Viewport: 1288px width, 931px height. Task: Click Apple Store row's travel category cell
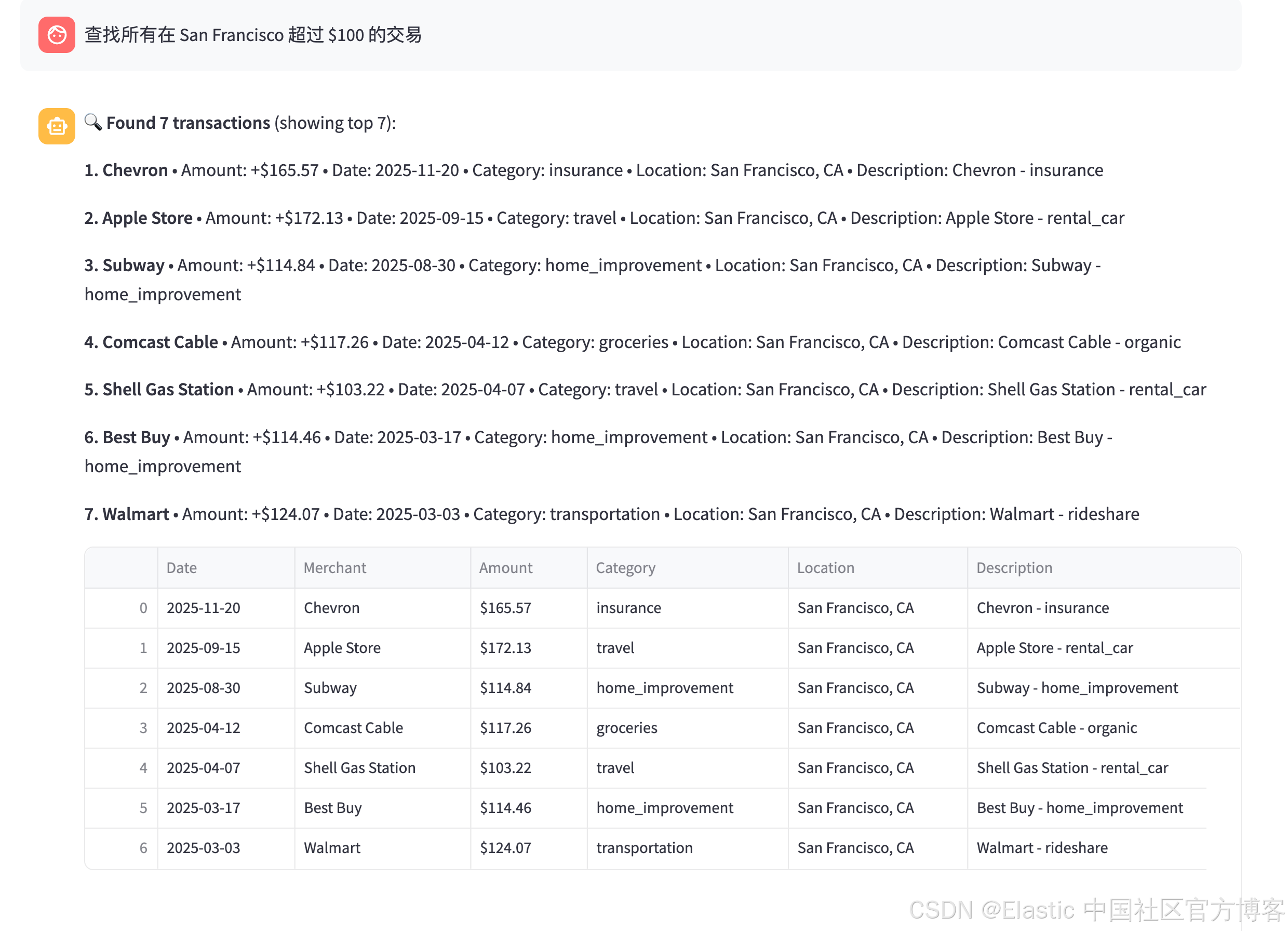click(x=688, y=648)
